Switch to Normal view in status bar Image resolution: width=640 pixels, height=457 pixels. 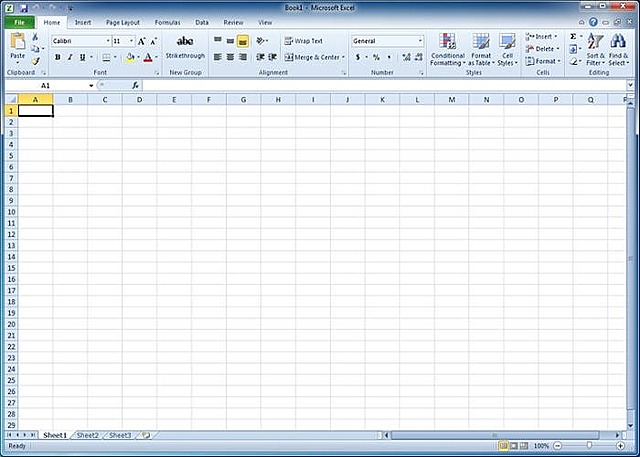[503, 446]
